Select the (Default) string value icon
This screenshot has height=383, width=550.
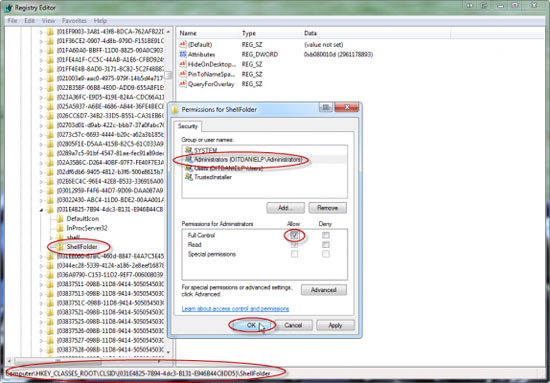[182, 45]
